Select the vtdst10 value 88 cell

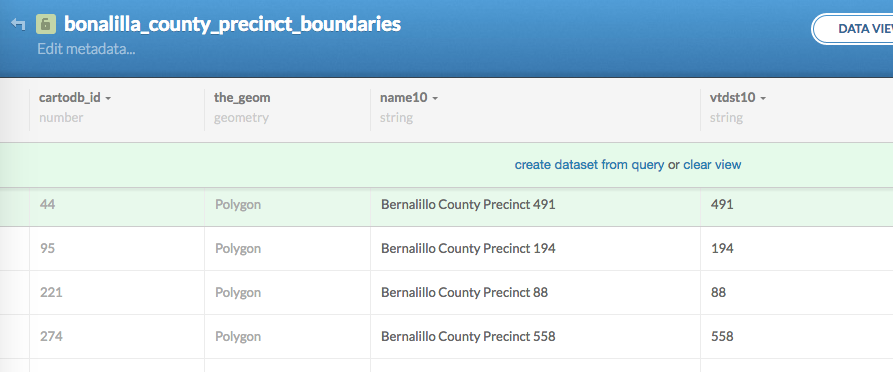click(797, 292)
